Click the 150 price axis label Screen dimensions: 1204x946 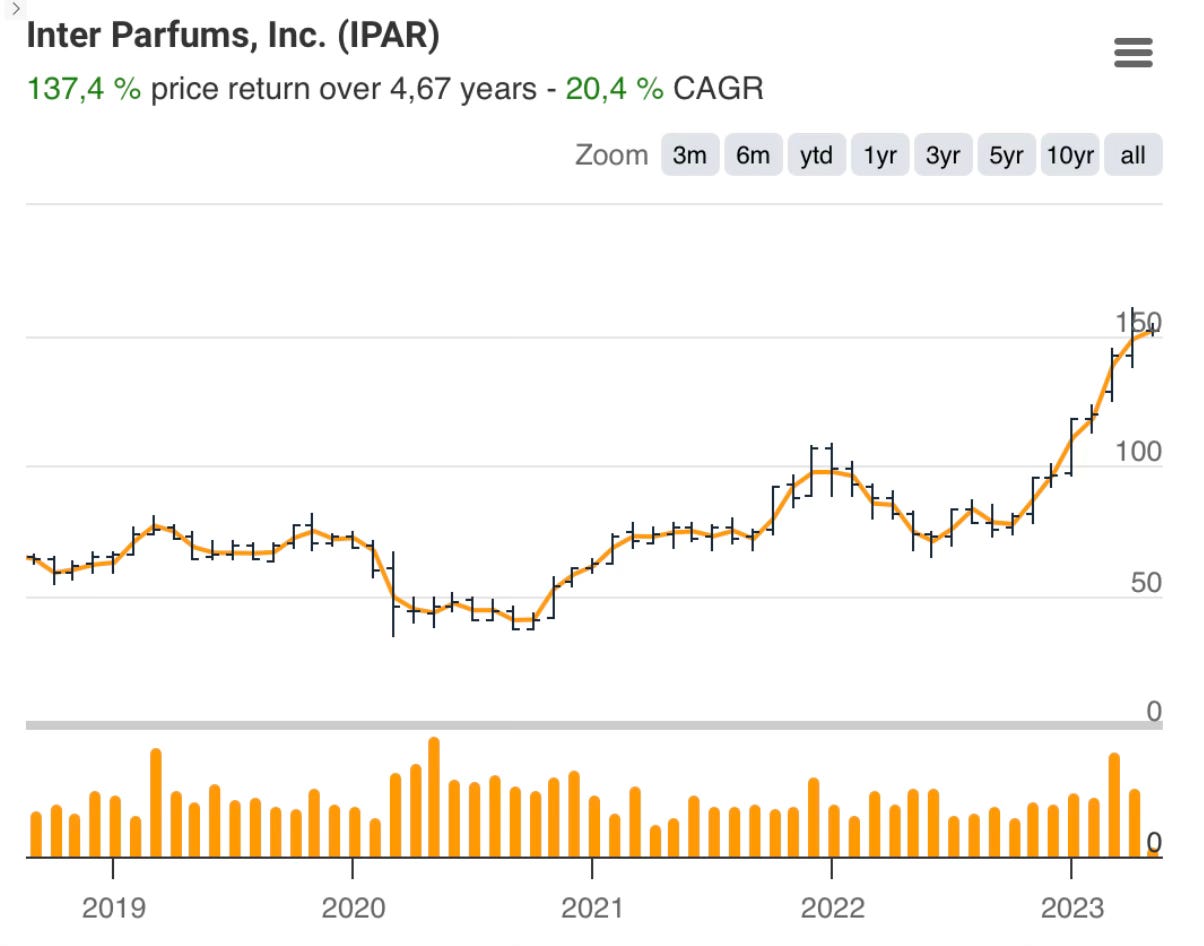click(1139, 322)
